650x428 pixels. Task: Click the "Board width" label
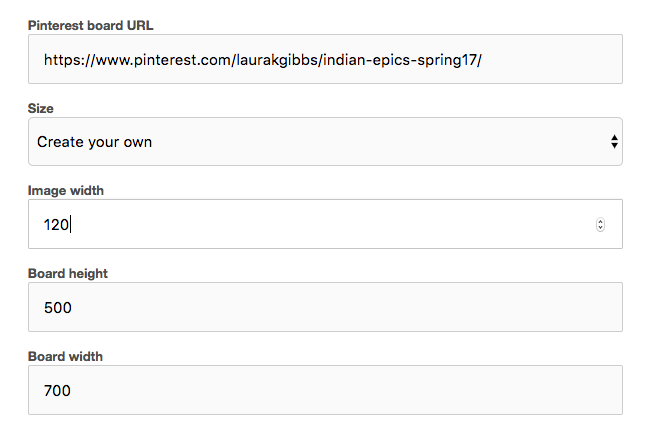(x=66, y=356)
